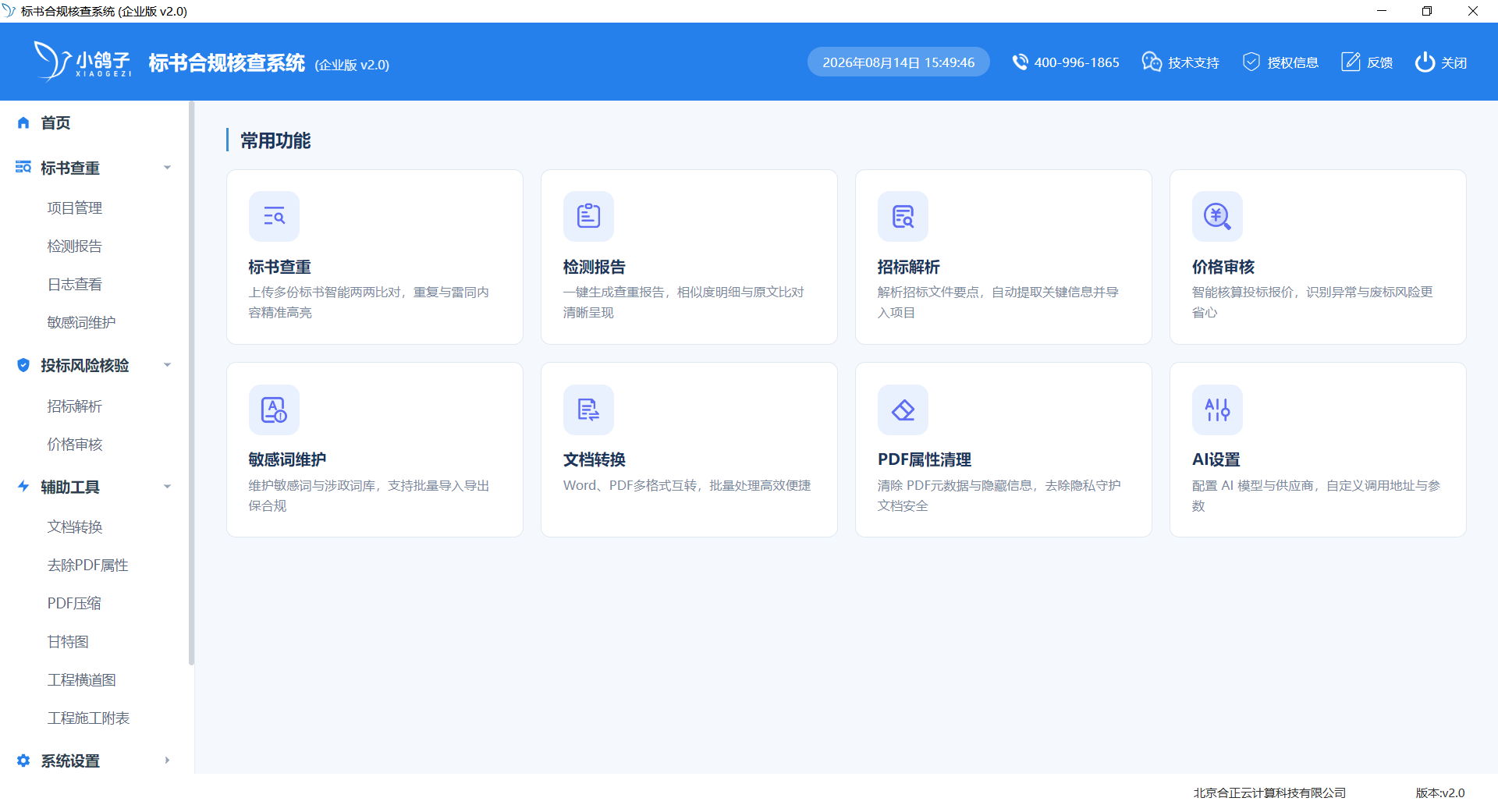Click the 反馈 edit icon
The image size is (1498, 812).
point(1351,62)
